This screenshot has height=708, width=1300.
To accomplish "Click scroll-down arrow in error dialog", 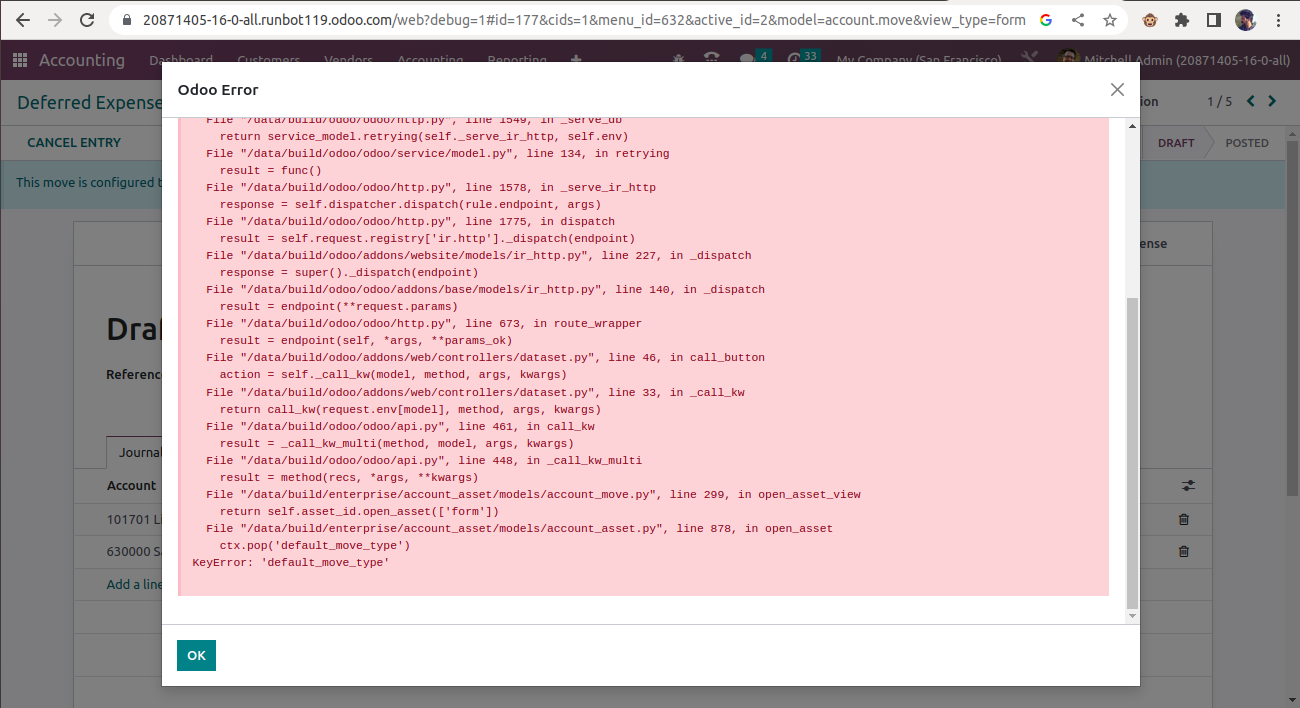I will (1132, 616).
